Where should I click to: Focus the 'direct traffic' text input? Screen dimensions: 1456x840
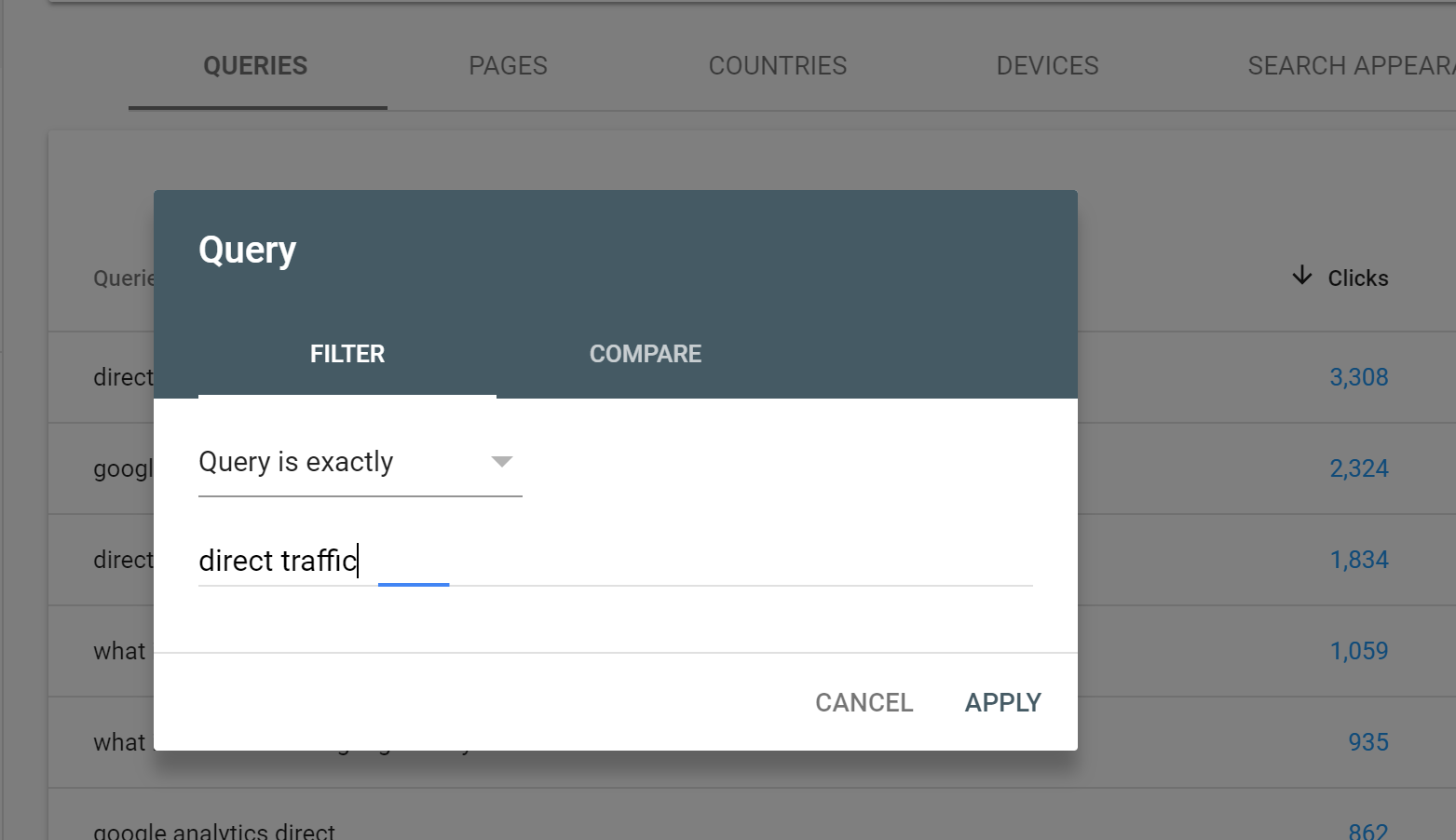click(615, 561)
